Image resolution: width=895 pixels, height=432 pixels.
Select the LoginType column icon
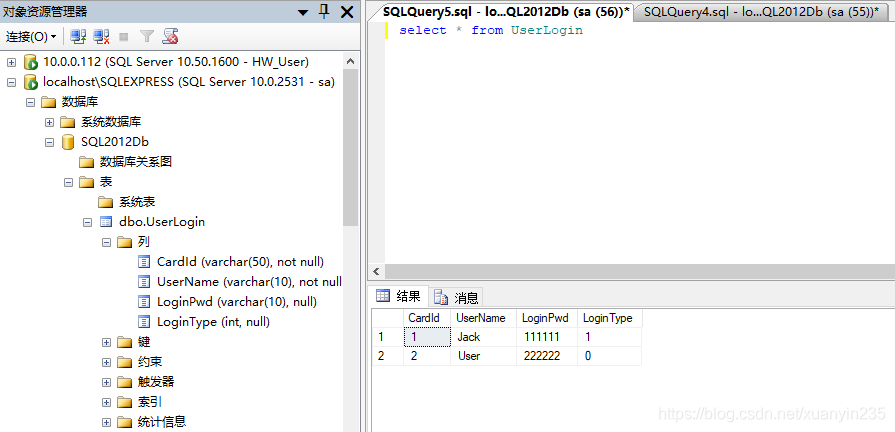point(144,322)
